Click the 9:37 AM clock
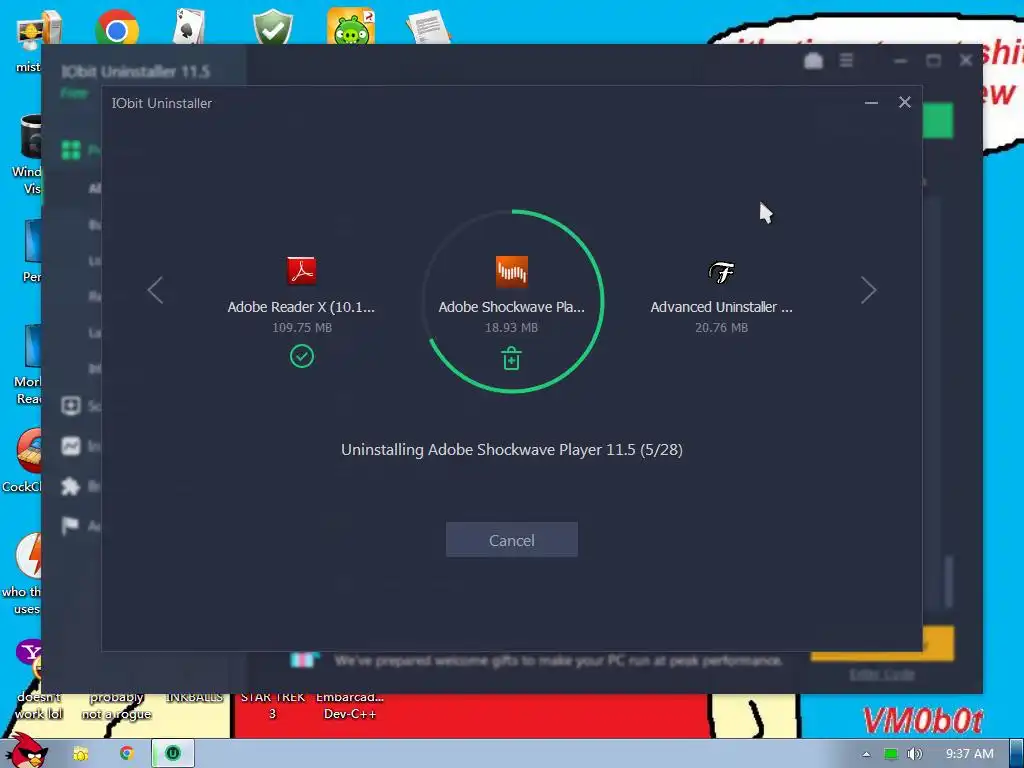Screen dimensions: 1024x768 [x=970, y=754]
